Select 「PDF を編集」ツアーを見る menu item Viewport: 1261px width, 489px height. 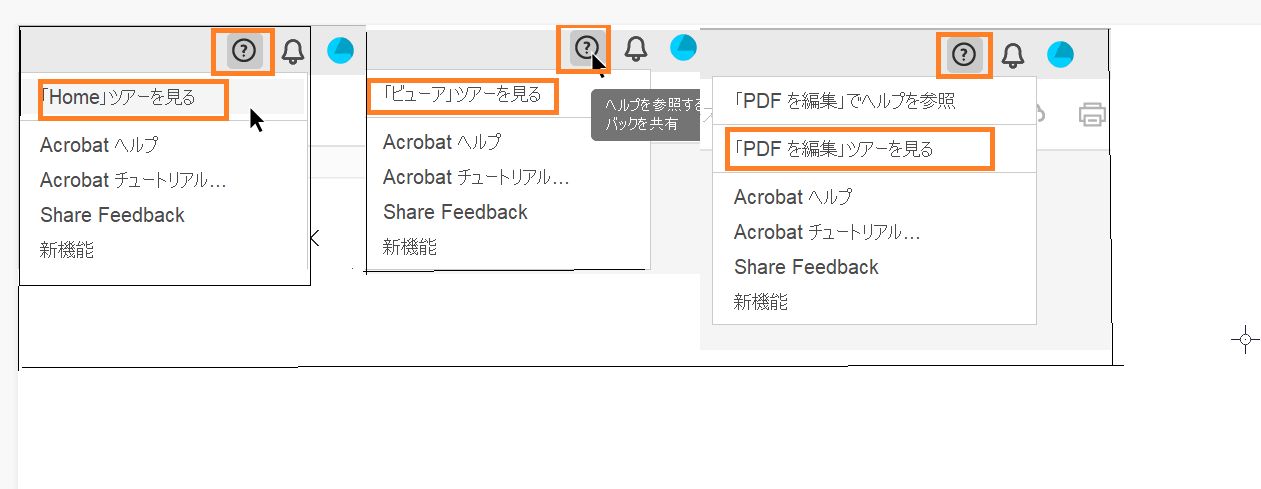tap(874, 149)
